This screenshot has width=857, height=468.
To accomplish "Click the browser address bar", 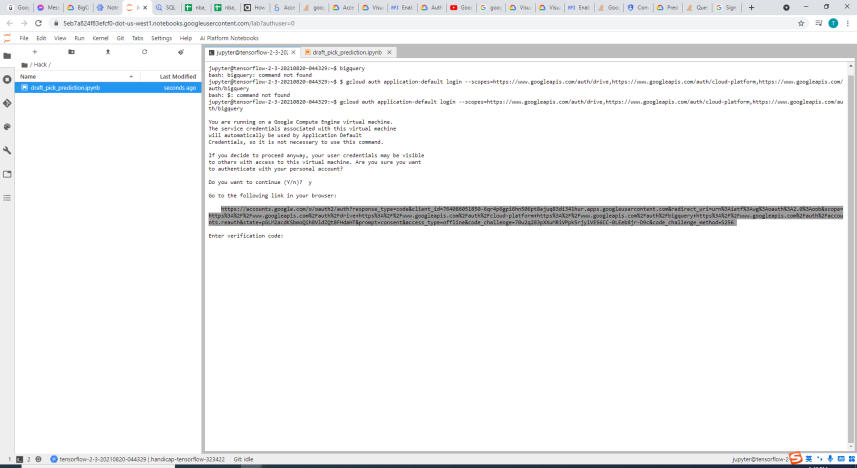I will 426,23.
